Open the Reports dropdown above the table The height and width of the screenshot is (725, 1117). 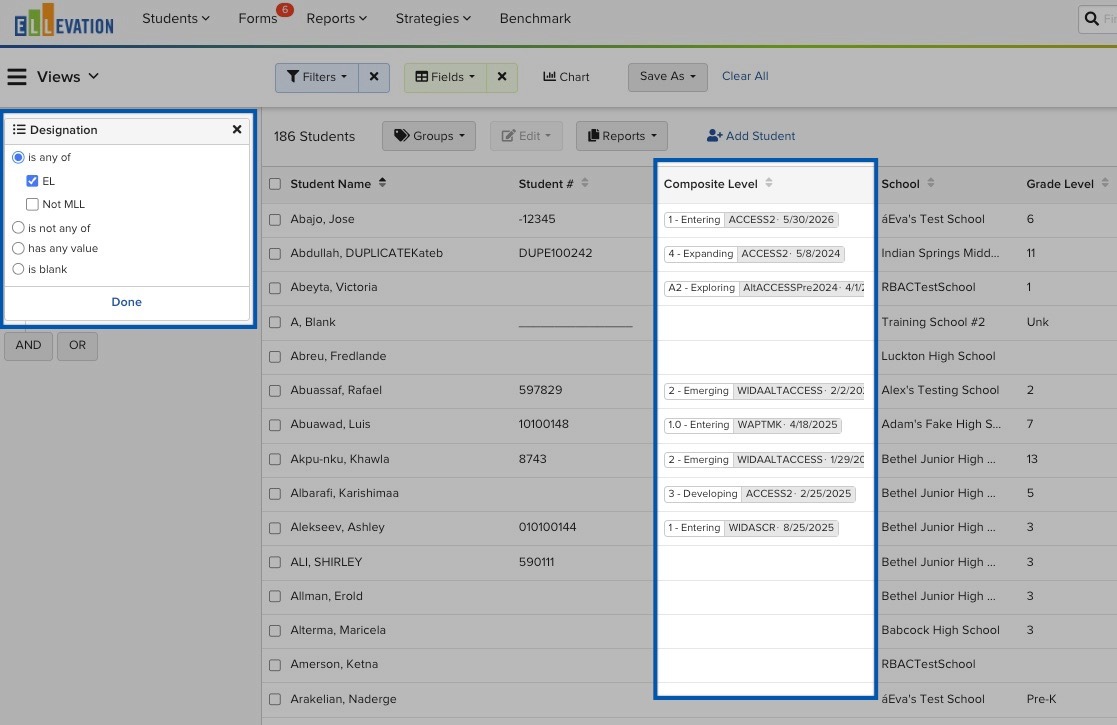[622, 136]
